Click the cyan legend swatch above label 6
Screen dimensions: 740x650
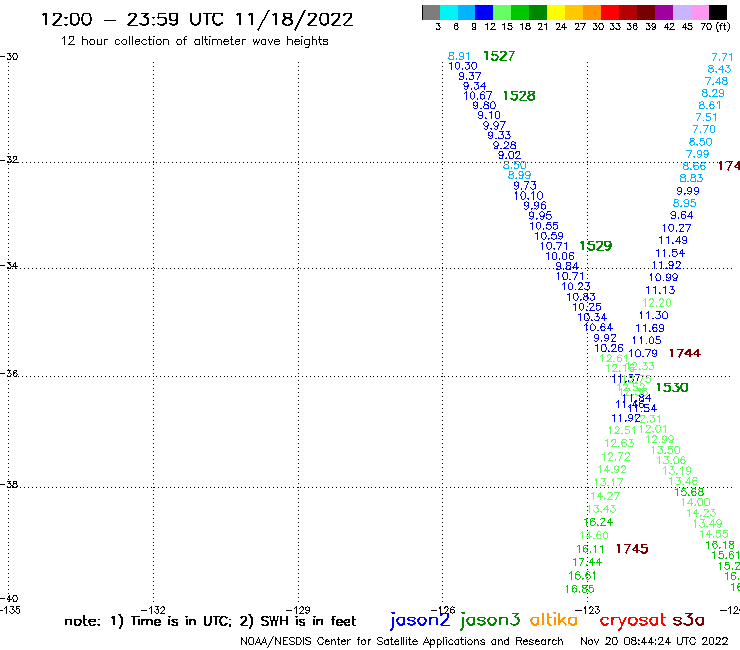pos(449,12)
